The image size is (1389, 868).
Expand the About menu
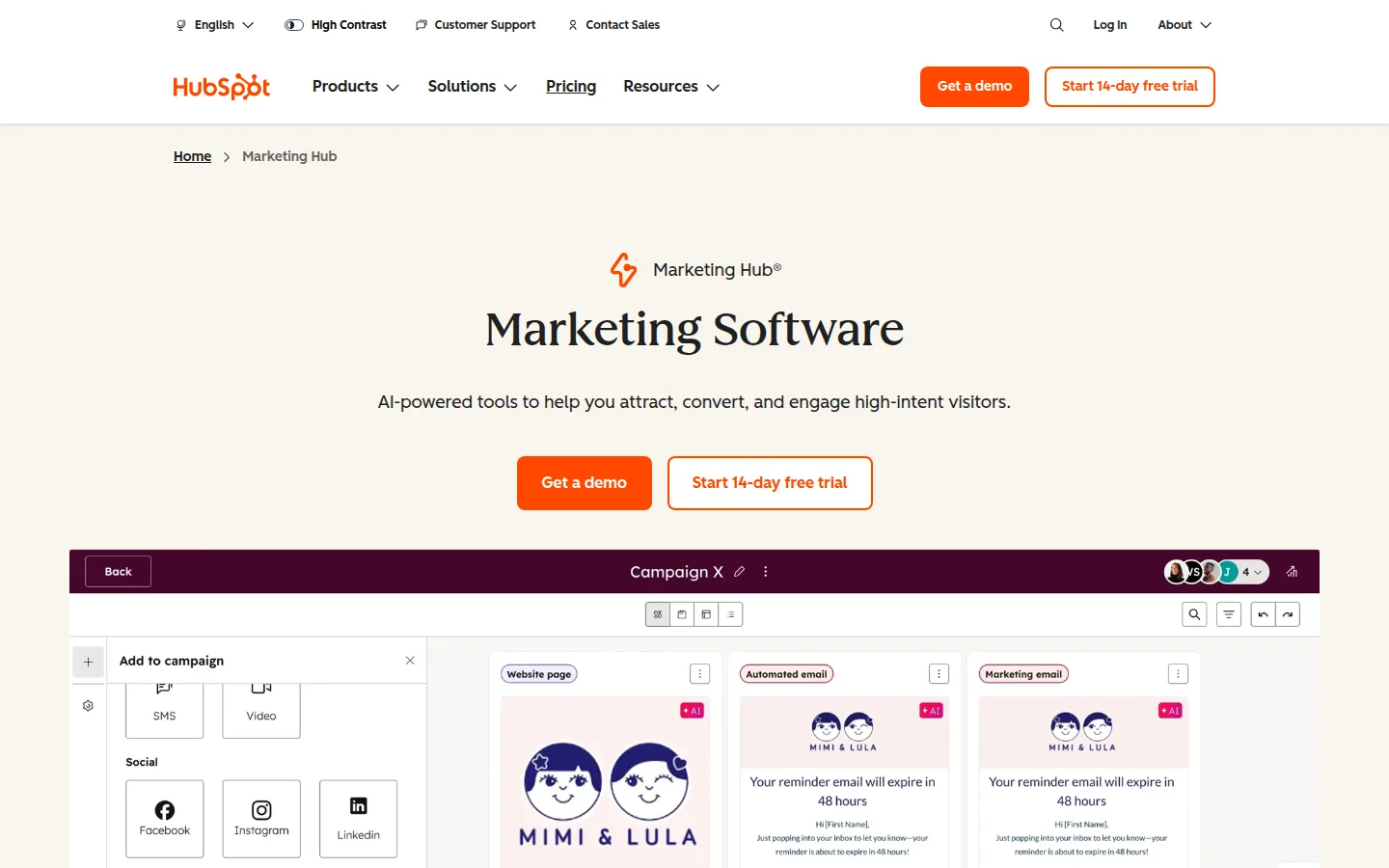1185,25
